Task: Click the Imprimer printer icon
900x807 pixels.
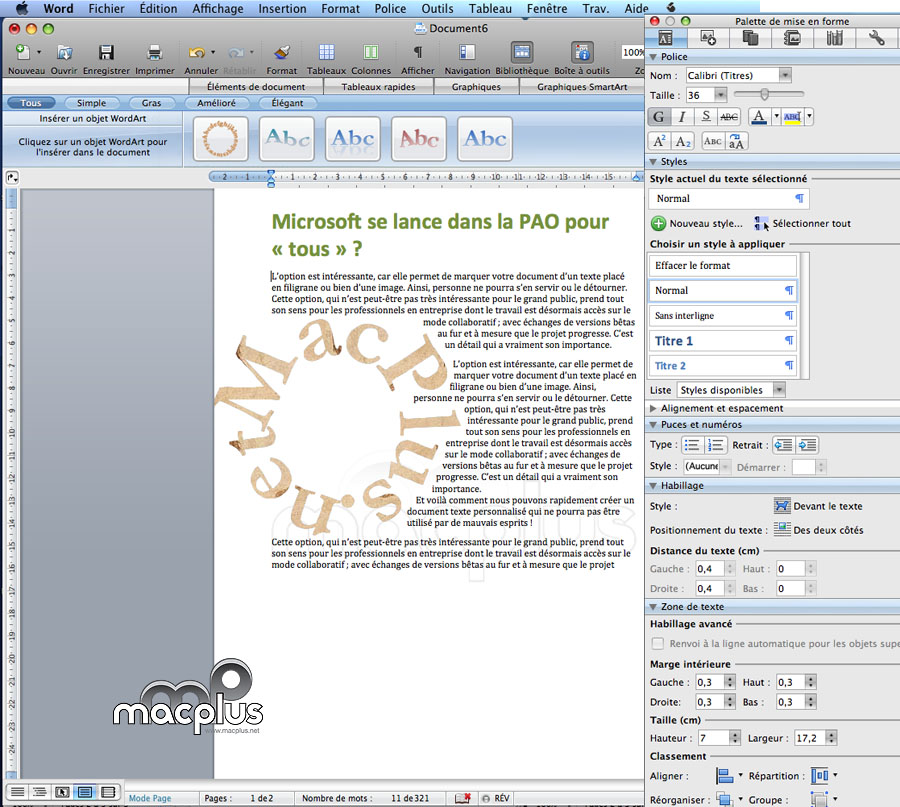Action: coord(155,53)
